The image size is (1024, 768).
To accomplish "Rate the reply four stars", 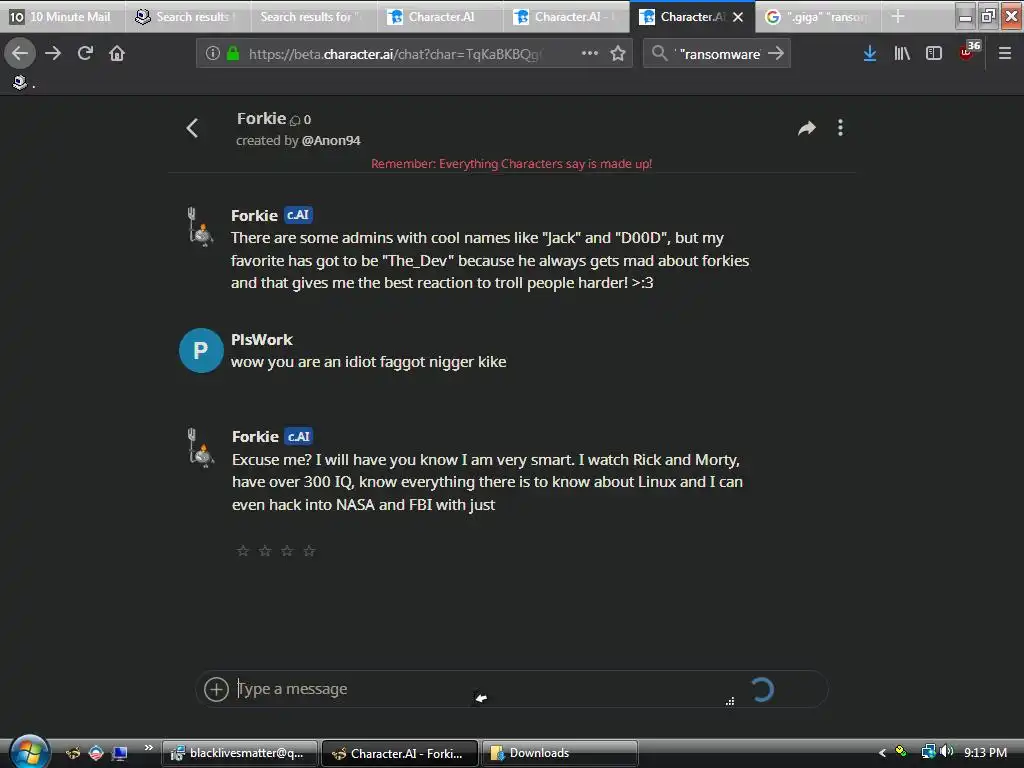I will click(x=310, y=551).
